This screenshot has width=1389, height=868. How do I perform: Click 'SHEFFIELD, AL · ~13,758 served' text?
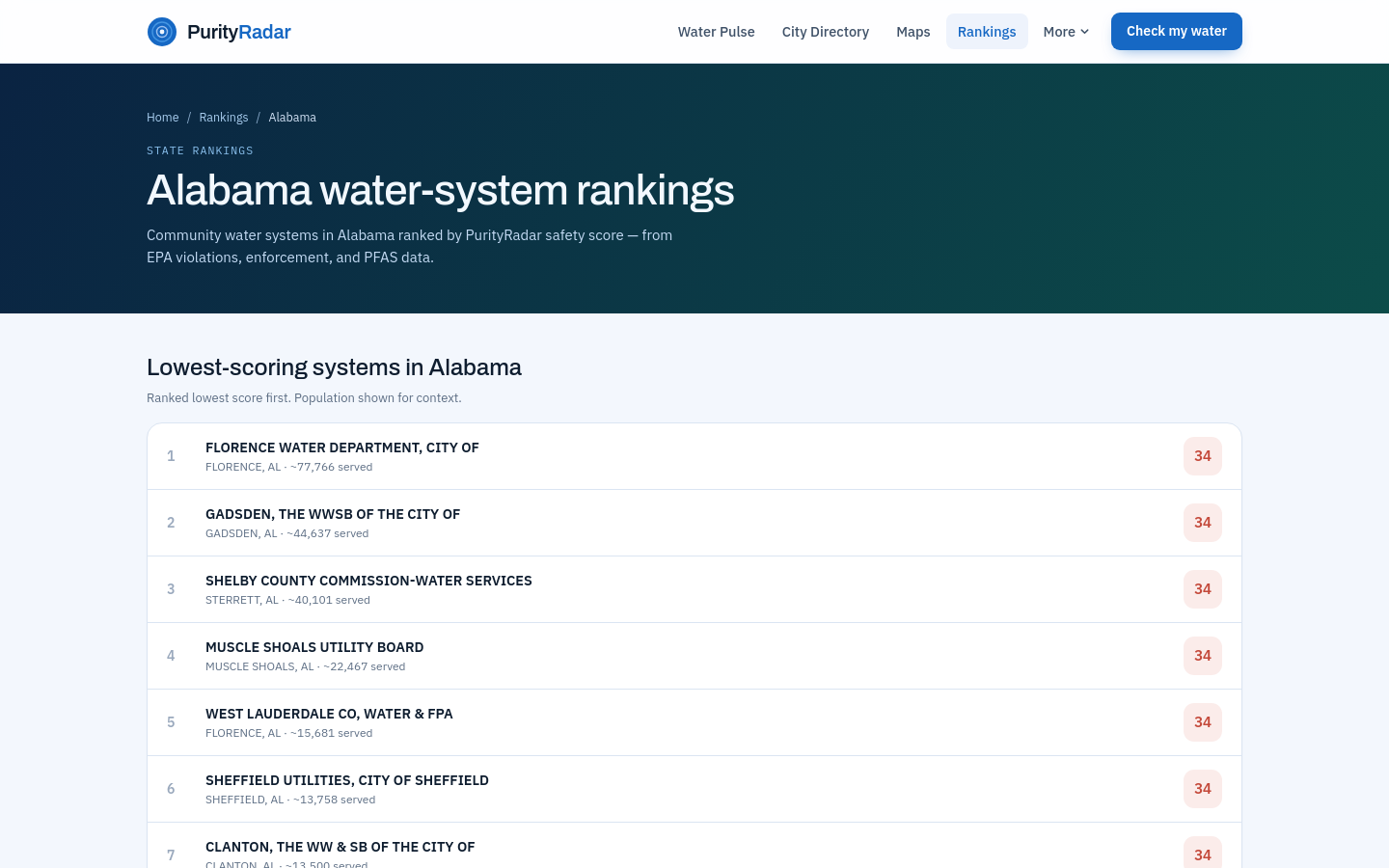point(290,800)
